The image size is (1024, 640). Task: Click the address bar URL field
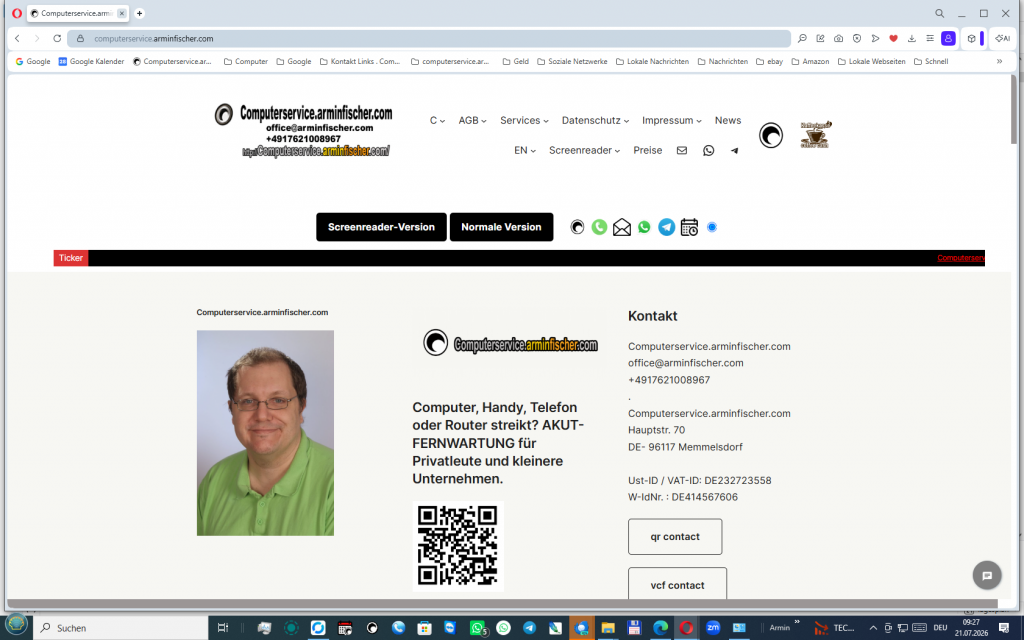click(428, 39)
